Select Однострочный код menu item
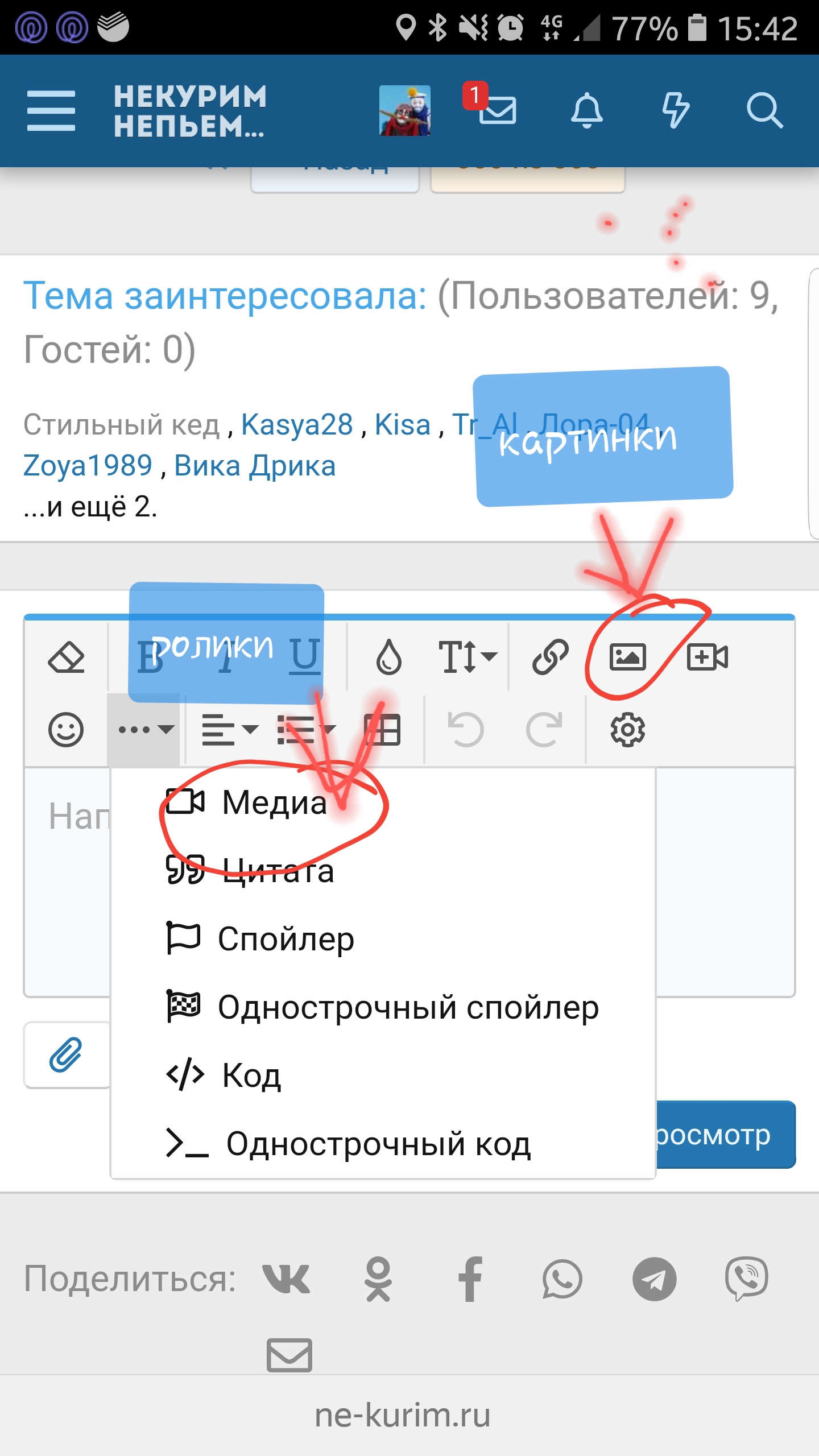Screen dimensions: 819x1456 point(383,1143)
